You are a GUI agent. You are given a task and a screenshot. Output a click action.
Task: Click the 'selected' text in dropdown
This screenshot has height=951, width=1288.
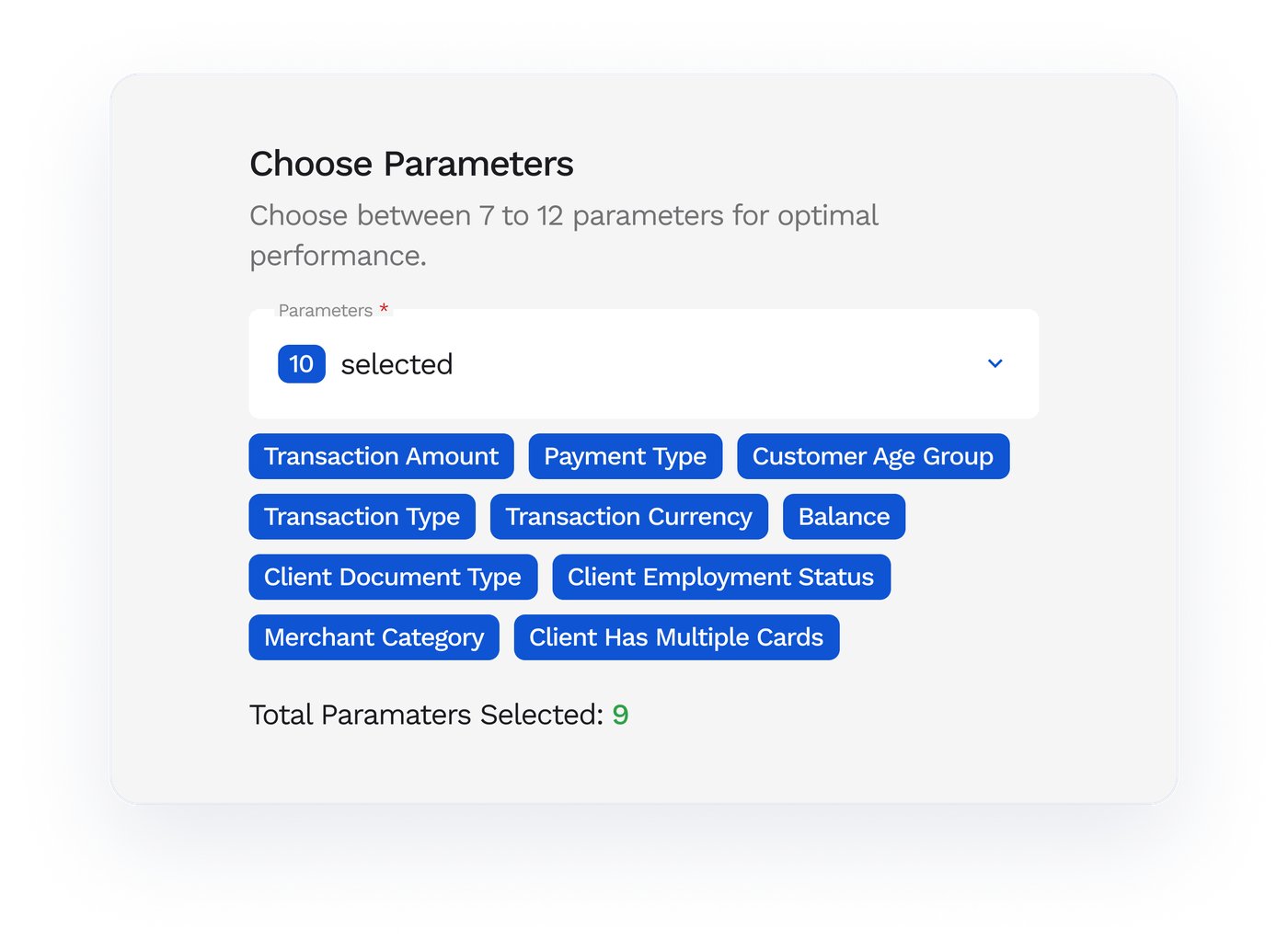[397, 364]
